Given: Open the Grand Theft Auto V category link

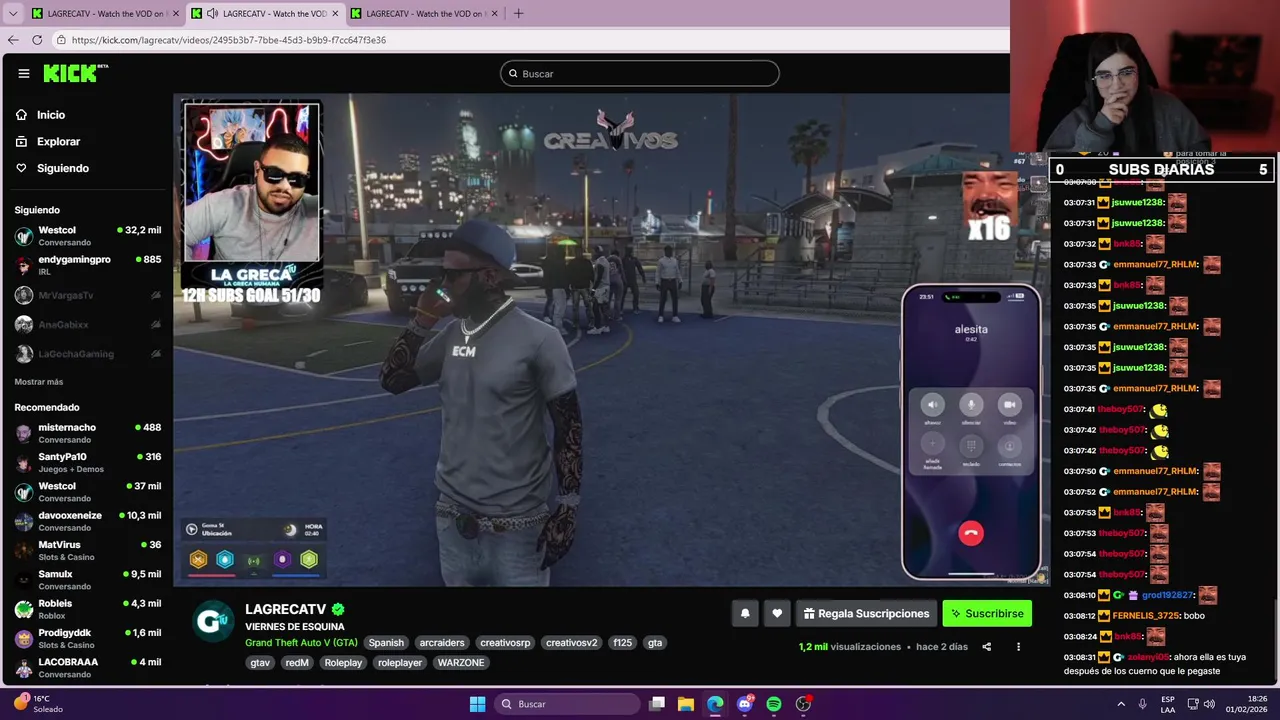Looking at the screenshot, I should click(x=301, y=643).
